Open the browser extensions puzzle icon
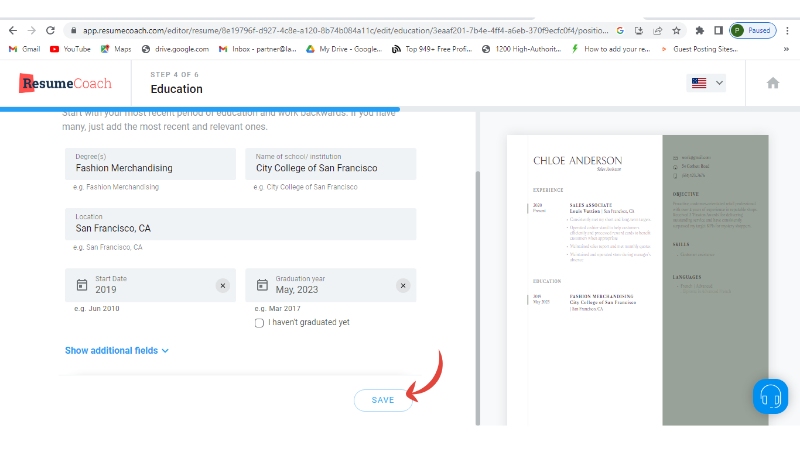This screenshot has height=449, width=800. click(x=699, y=31)
